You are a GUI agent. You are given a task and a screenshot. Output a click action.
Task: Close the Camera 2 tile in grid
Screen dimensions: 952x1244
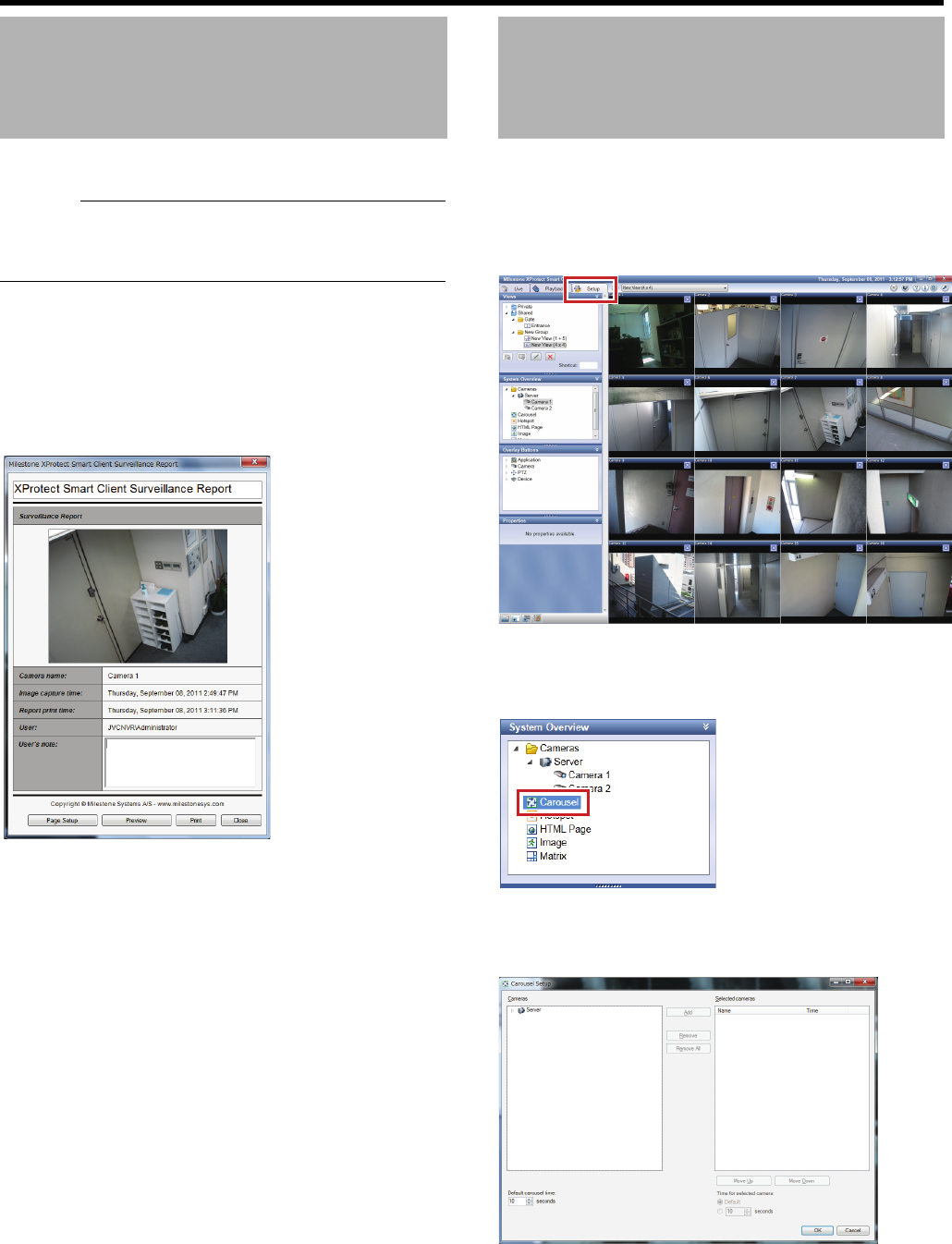[773, 299]
